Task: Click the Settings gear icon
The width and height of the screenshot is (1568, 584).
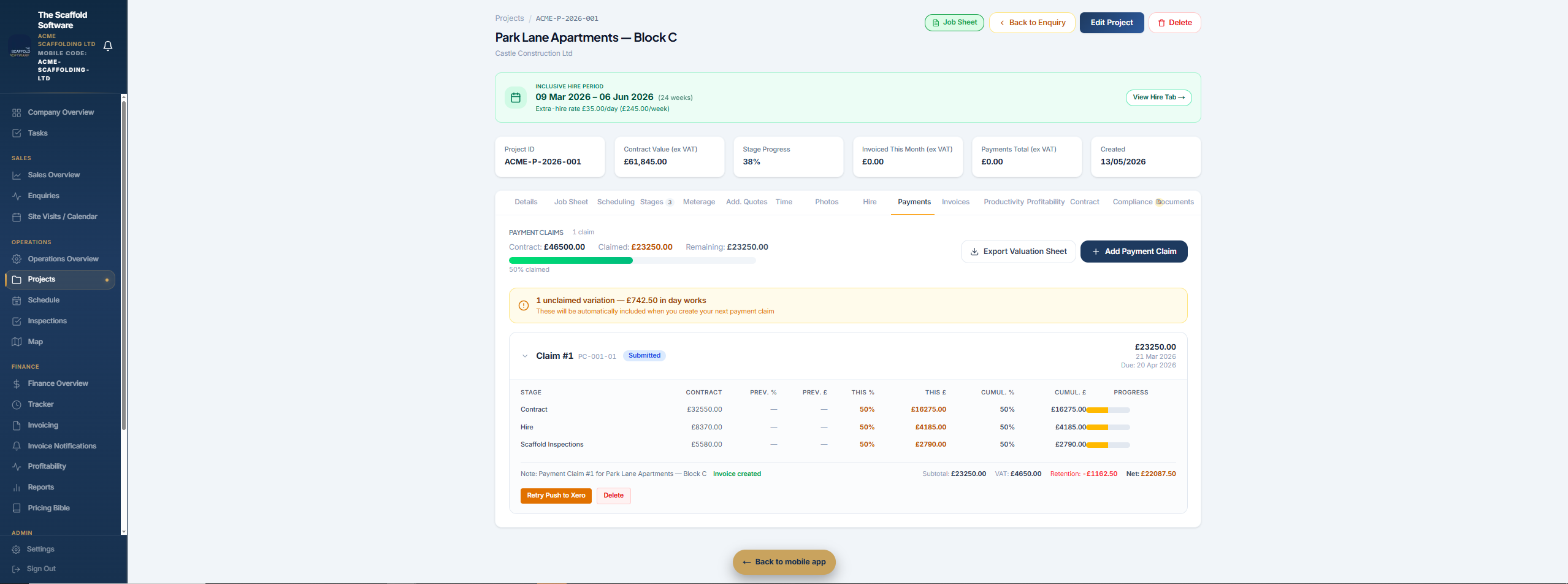Action: (x=16, y=549)
